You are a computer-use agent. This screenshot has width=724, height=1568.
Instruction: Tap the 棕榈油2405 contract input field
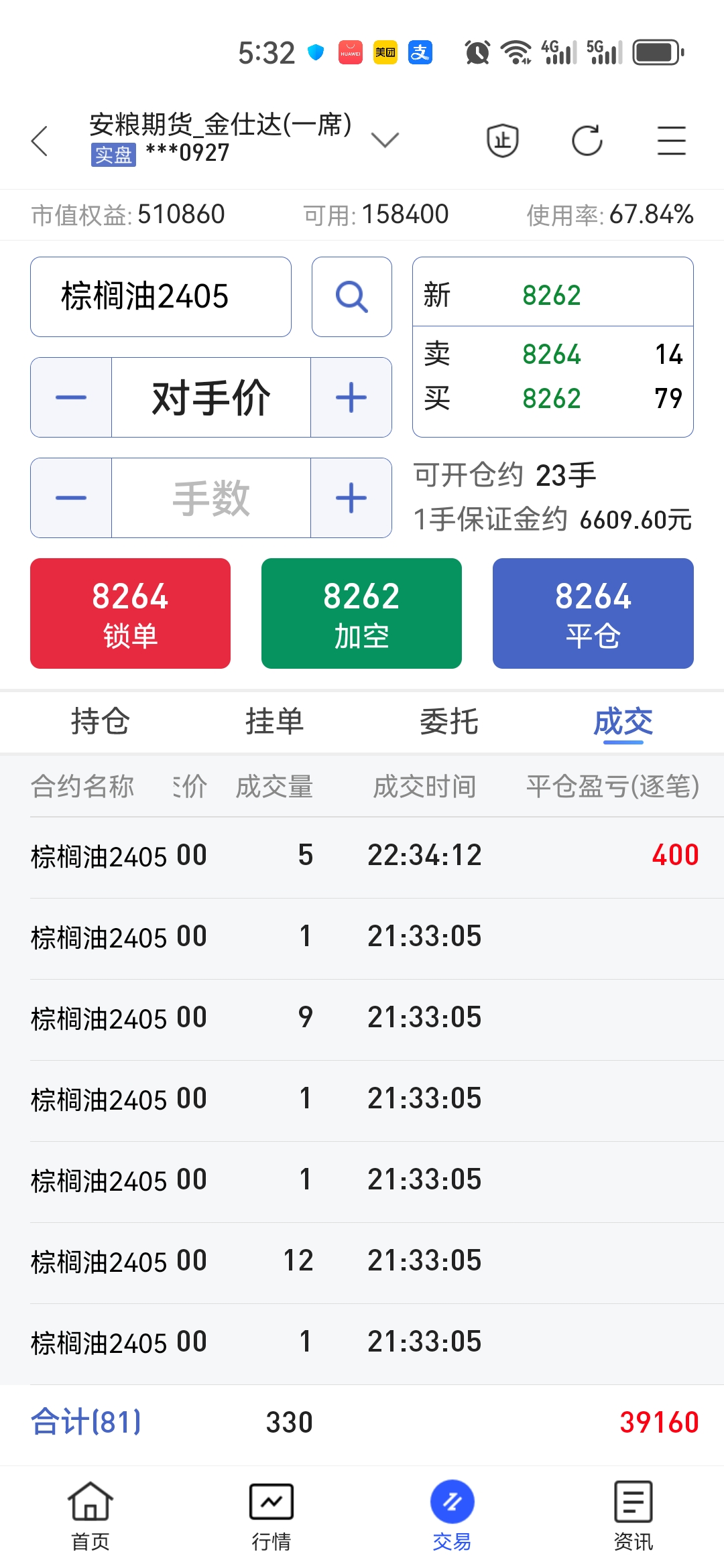coord(161,297)
